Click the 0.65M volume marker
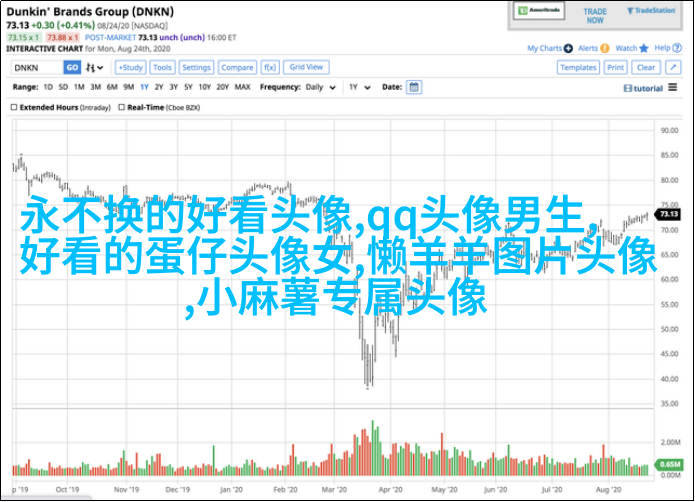This screenshot has width=695, height=502. click(x=669, y=464)
